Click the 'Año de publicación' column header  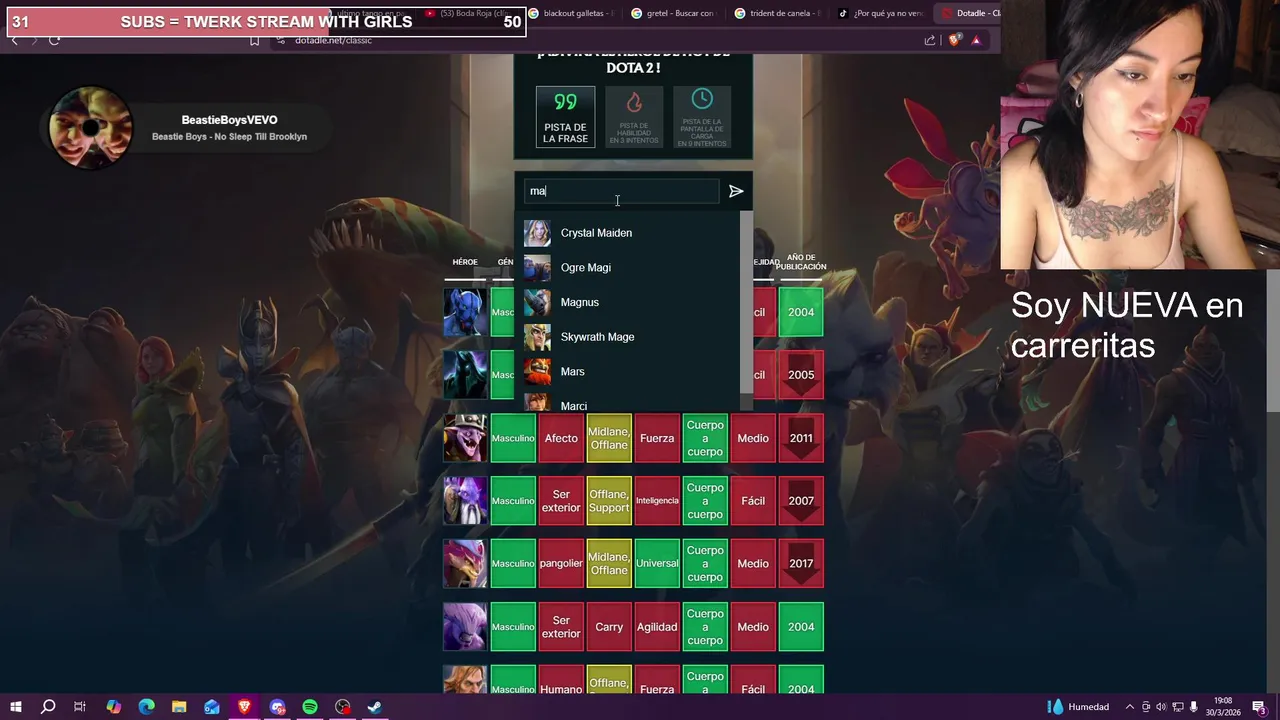[801, 262]
